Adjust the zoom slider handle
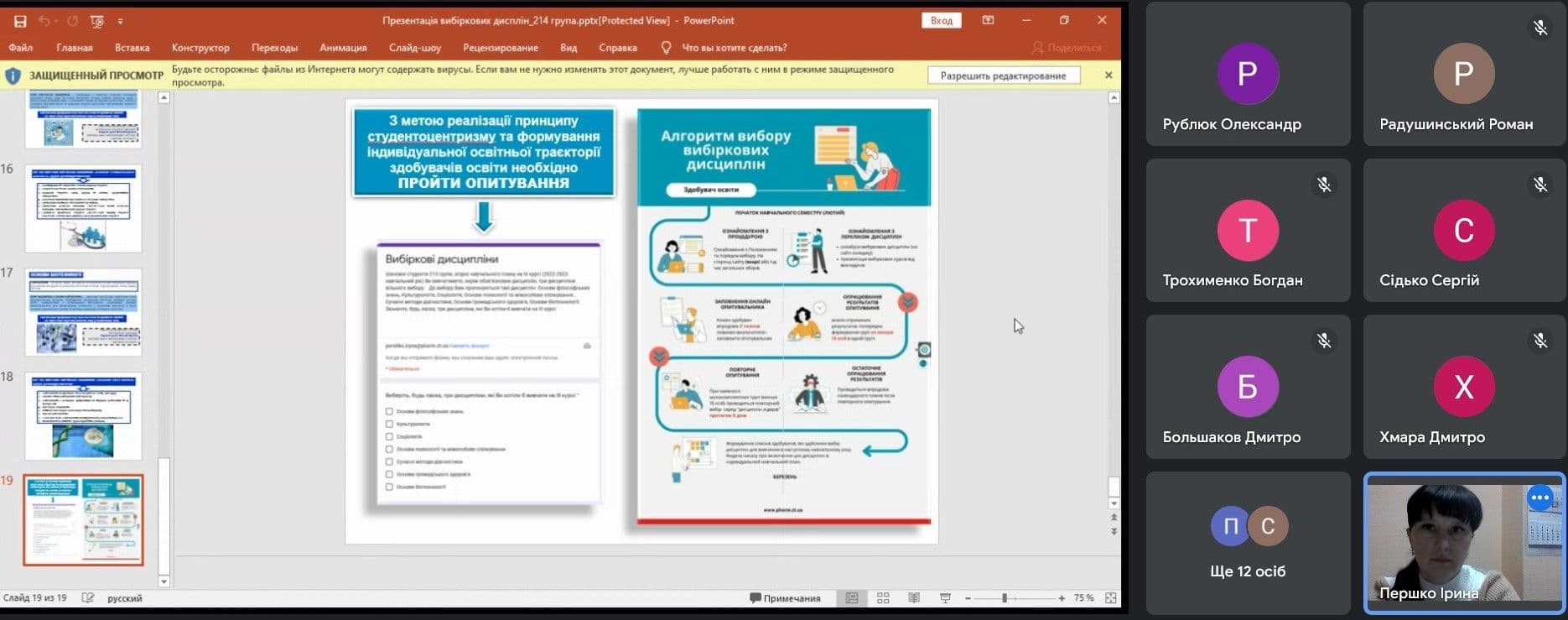Viewport: 1568px width, 620px height. [1005, 598]
